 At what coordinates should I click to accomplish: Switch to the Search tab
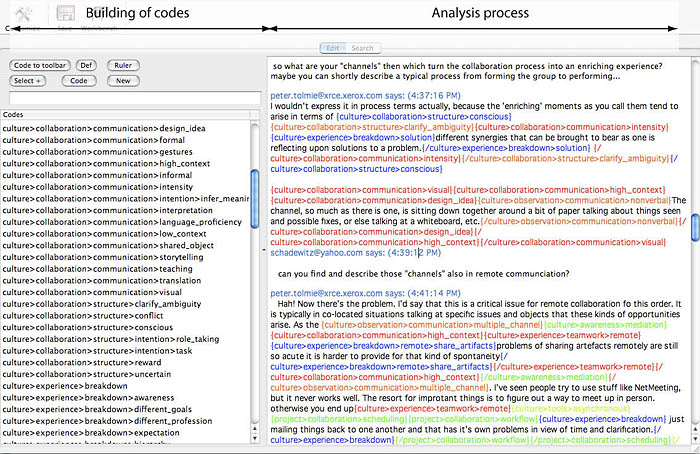362,48
